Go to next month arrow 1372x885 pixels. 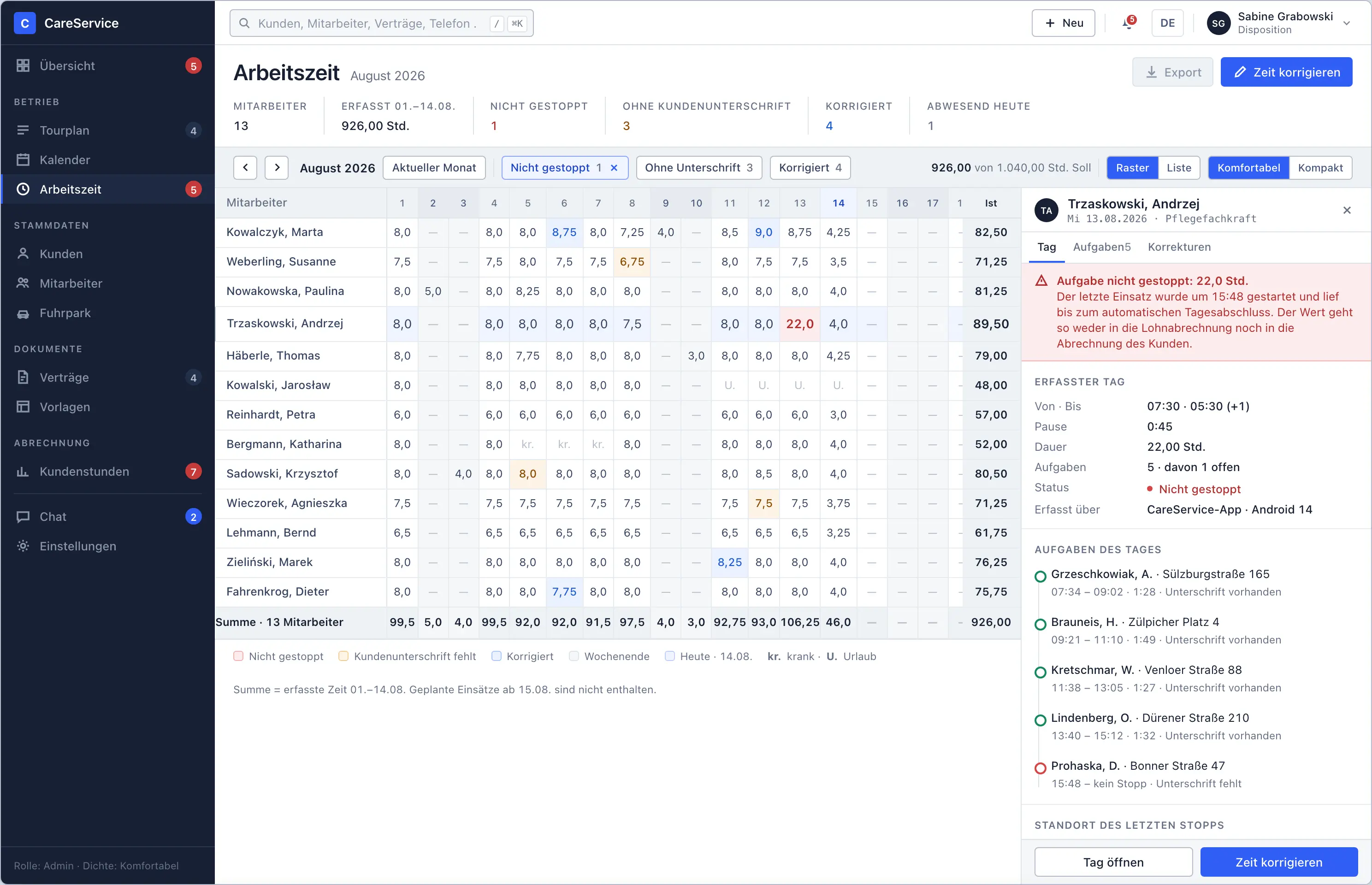point(277,168)
